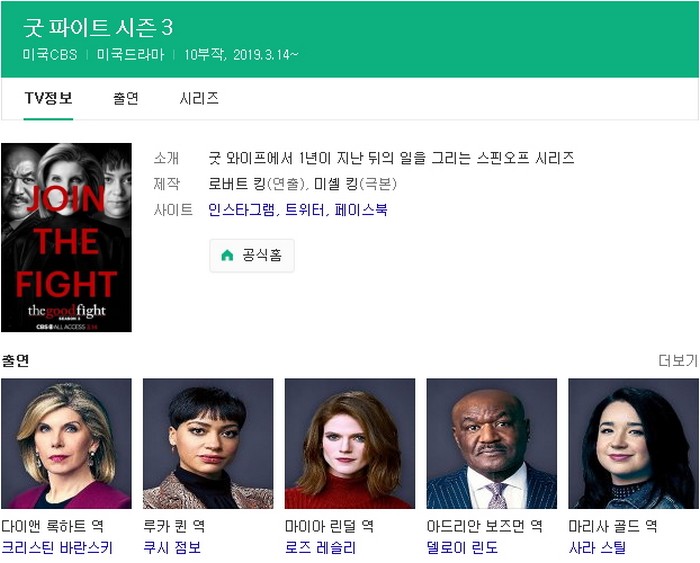Open the 공식홈 official site button

click(252, 255)
